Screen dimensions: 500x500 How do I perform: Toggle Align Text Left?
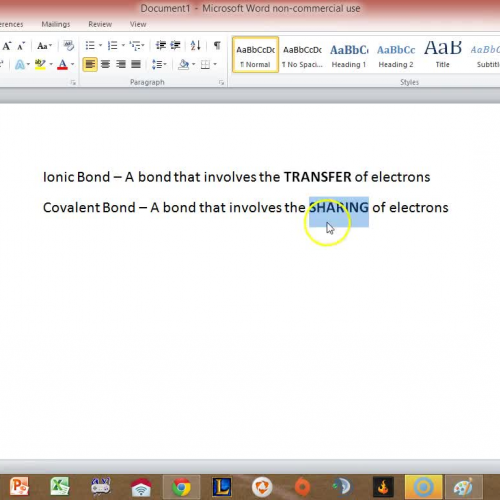click(x=90, y=64)
